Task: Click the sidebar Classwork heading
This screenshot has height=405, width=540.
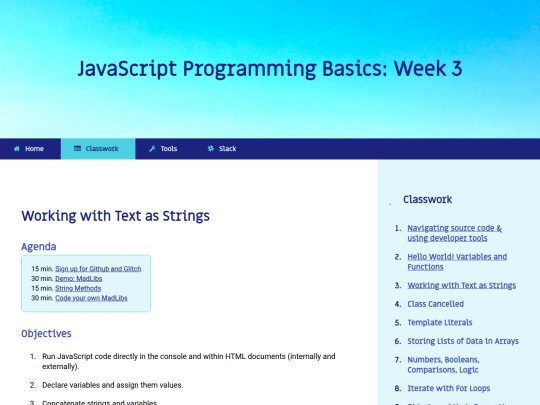Action: point(427,199)
